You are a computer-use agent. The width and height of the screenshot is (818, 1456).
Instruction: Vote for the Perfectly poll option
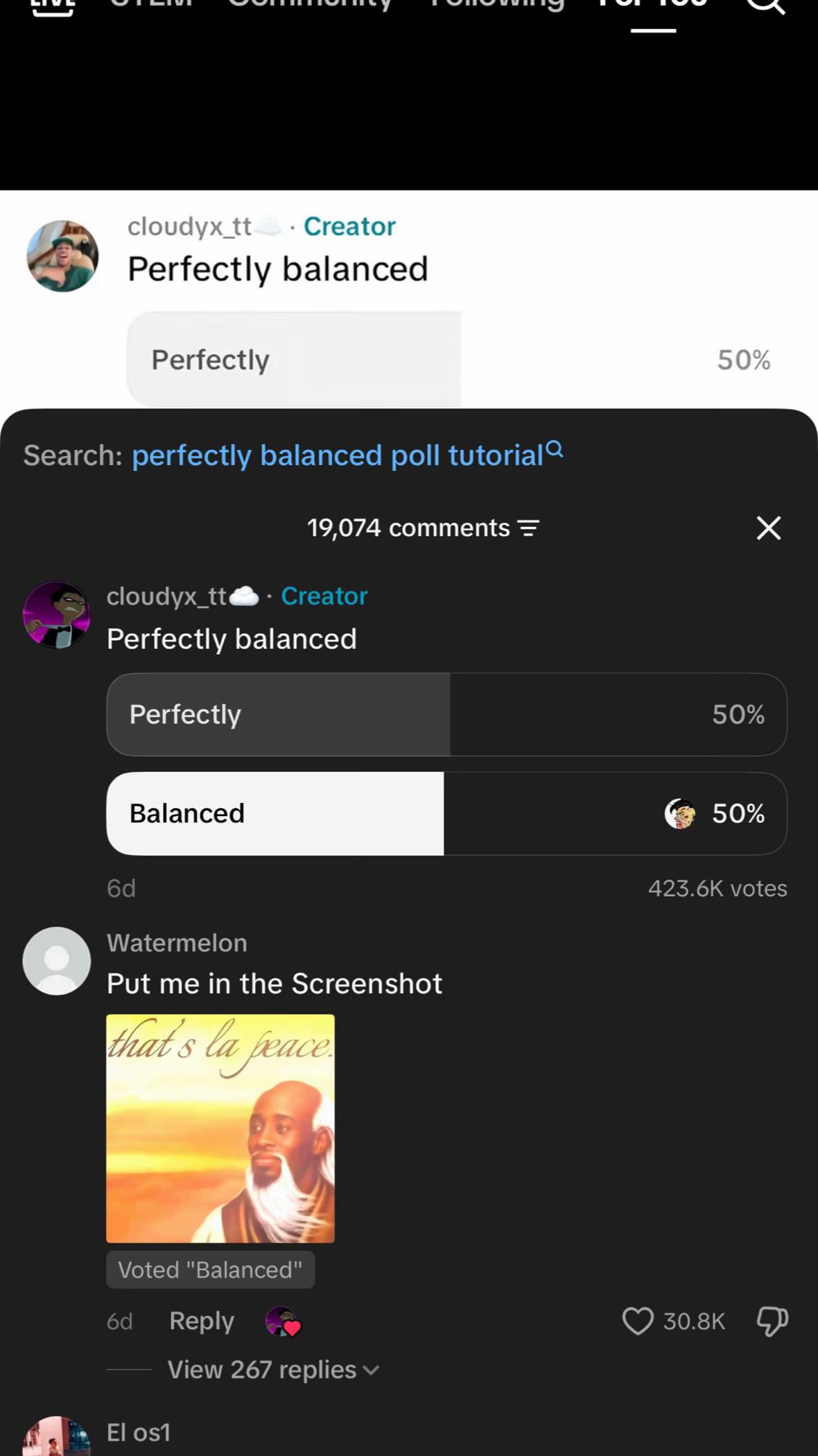446,714
